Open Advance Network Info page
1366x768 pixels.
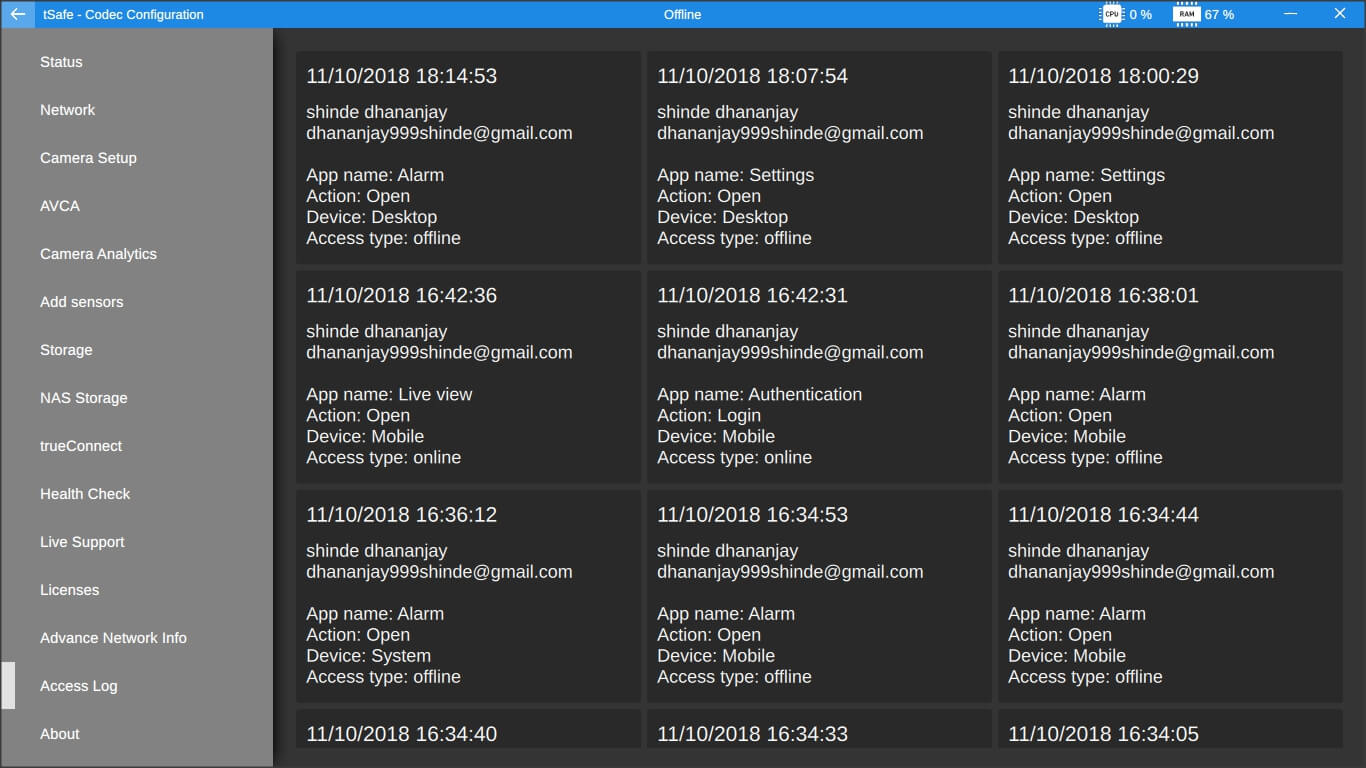(x=113, y=638)
